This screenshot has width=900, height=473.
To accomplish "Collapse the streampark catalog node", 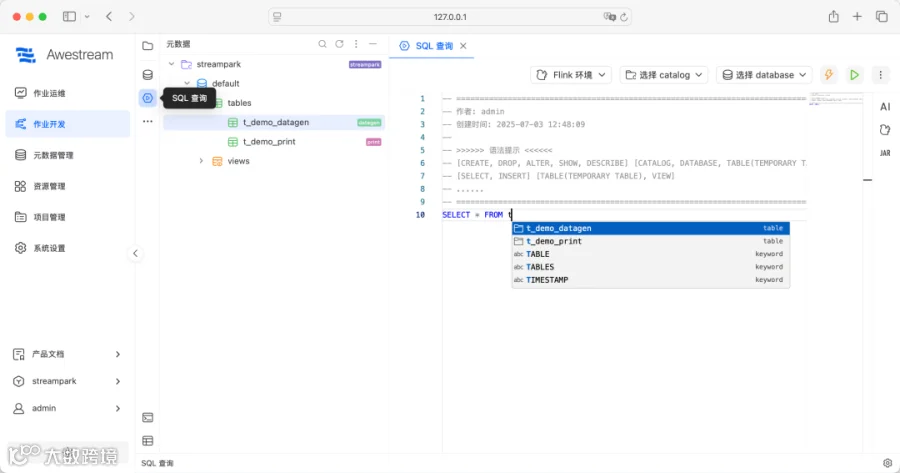I will (x=171, y=64).
